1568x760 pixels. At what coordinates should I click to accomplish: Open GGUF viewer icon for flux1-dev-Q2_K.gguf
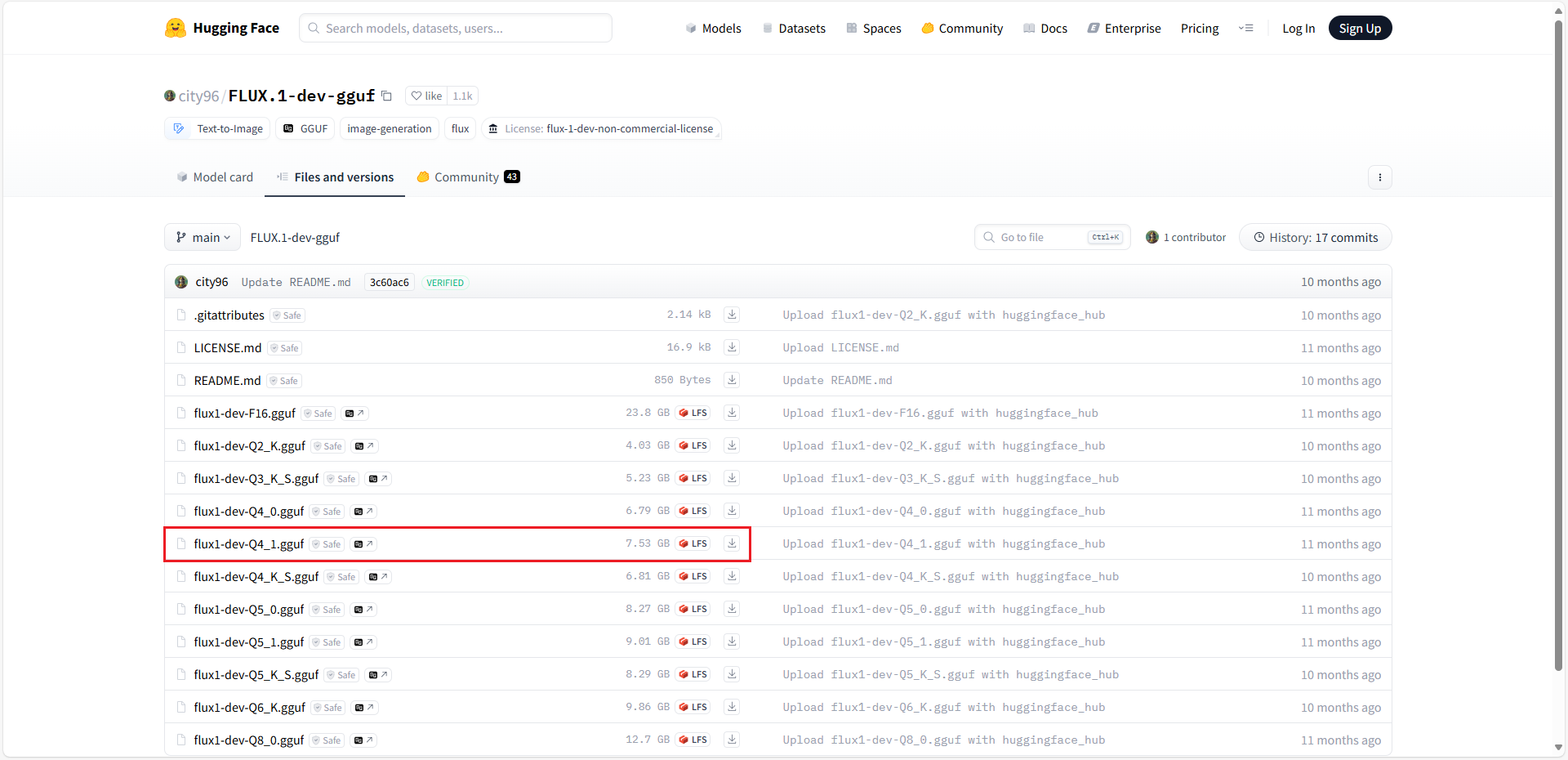(x=364, y=446)
